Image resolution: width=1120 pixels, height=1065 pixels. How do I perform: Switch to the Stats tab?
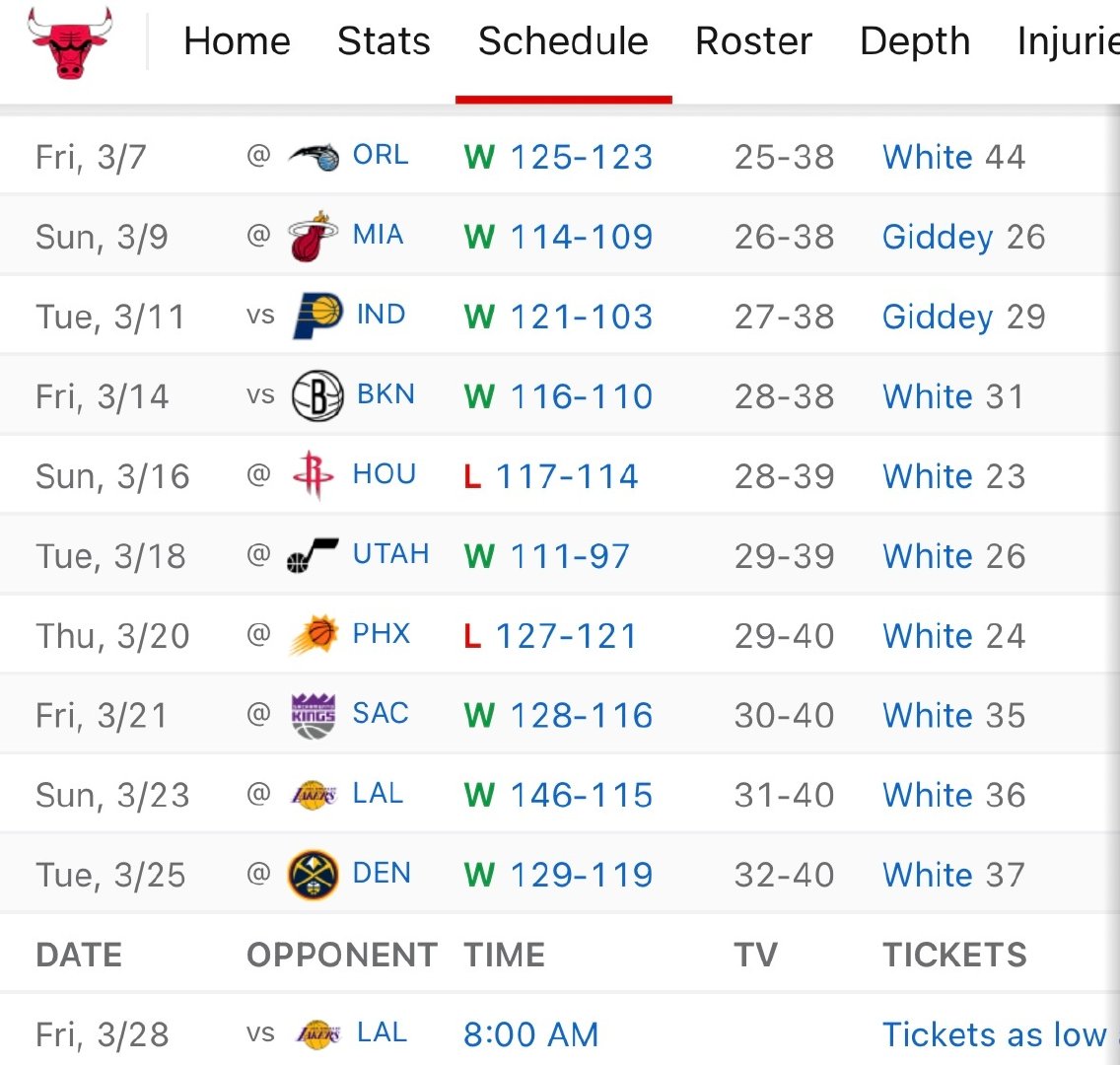(x=384, y=40)
